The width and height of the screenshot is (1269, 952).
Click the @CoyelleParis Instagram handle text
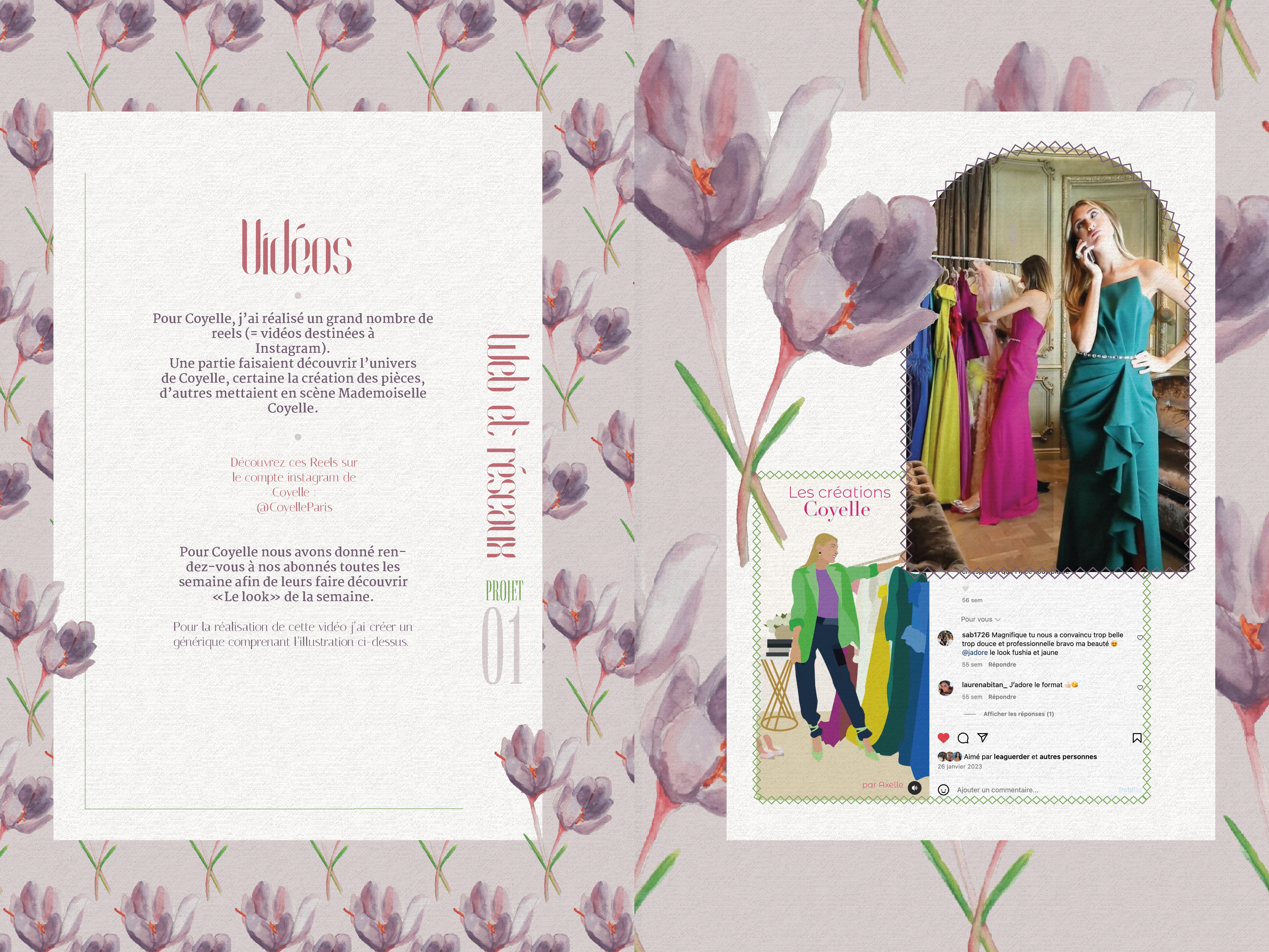(x=294, y=507)
